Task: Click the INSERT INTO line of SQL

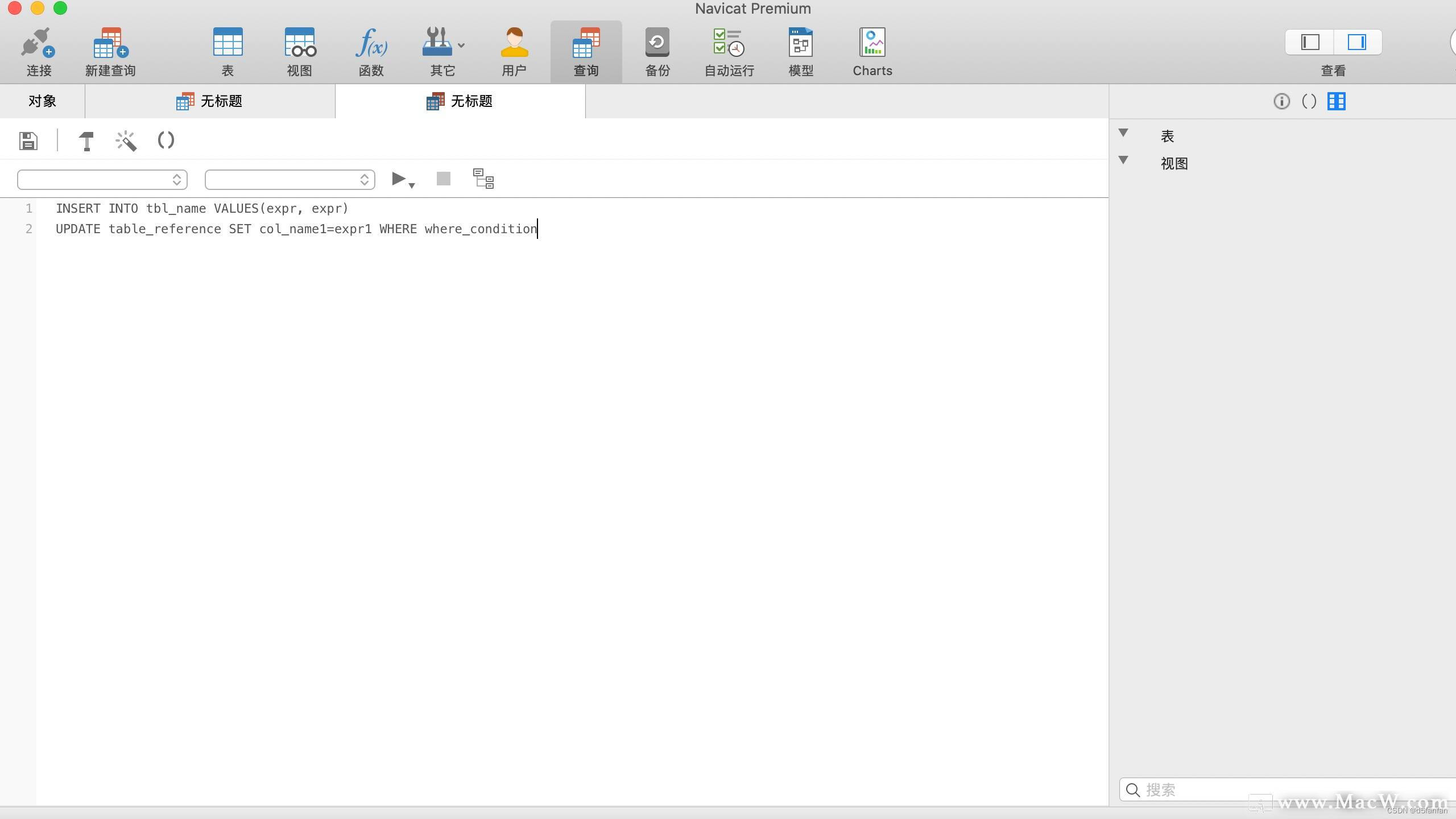Action: pos(202,209)
